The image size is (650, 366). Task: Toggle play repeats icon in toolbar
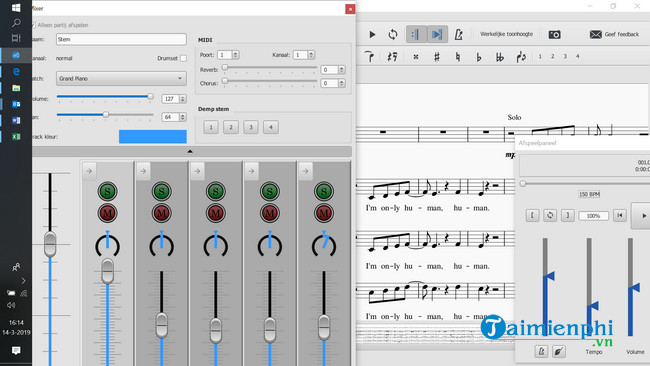[415, 34]
